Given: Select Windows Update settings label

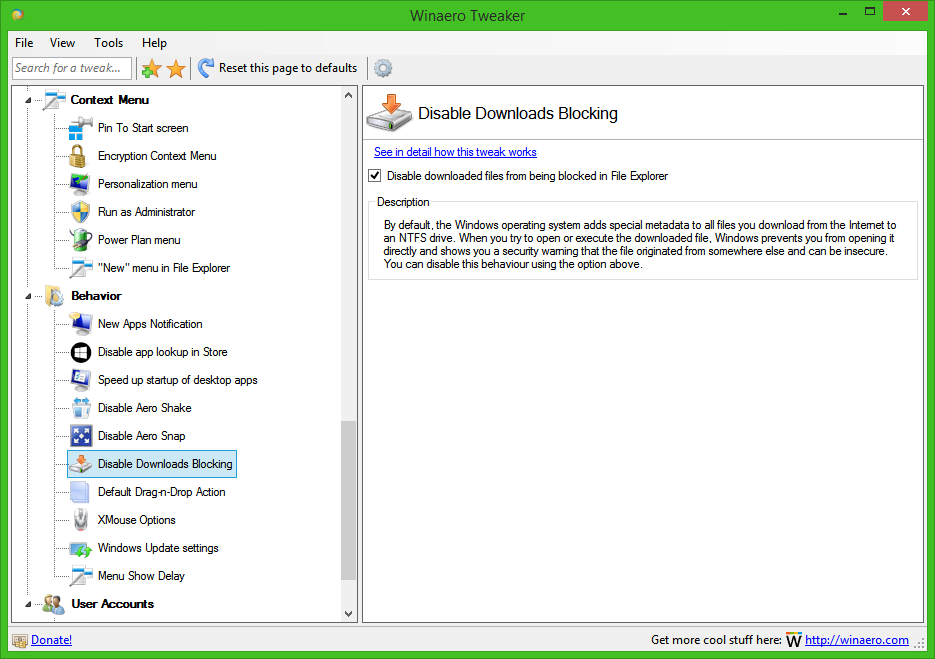Looking at the screenshot, I should point(158,549).
